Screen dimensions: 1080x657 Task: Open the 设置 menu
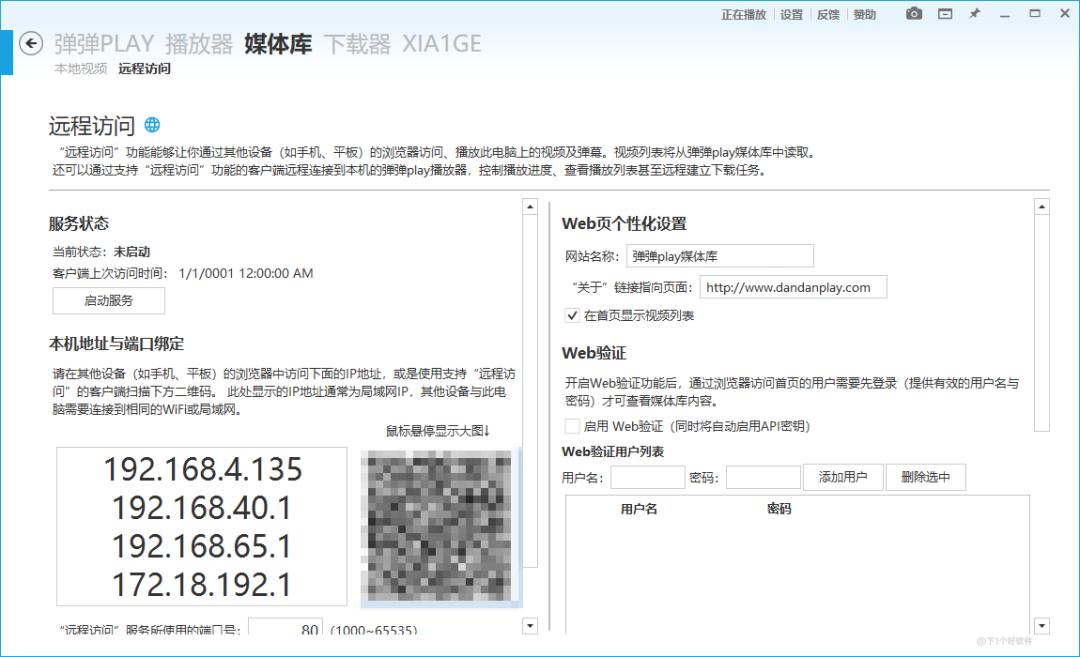point(790,14)
